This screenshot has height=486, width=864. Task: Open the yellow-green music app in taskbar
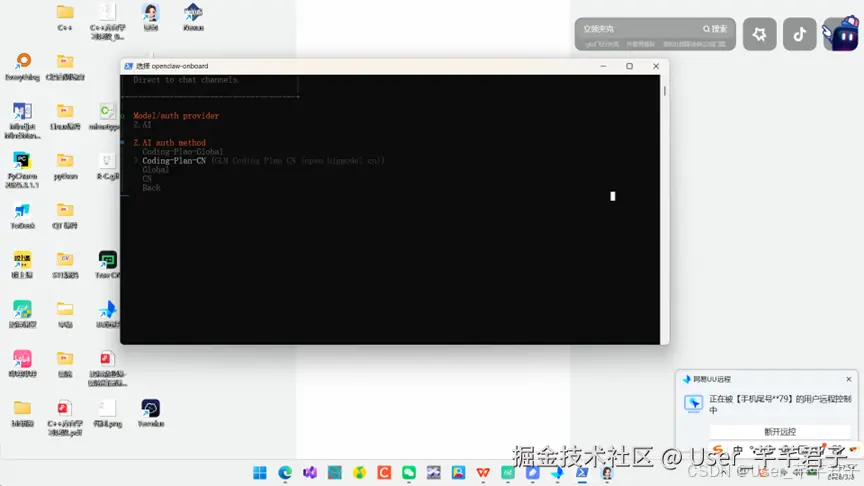click(359, 473)
